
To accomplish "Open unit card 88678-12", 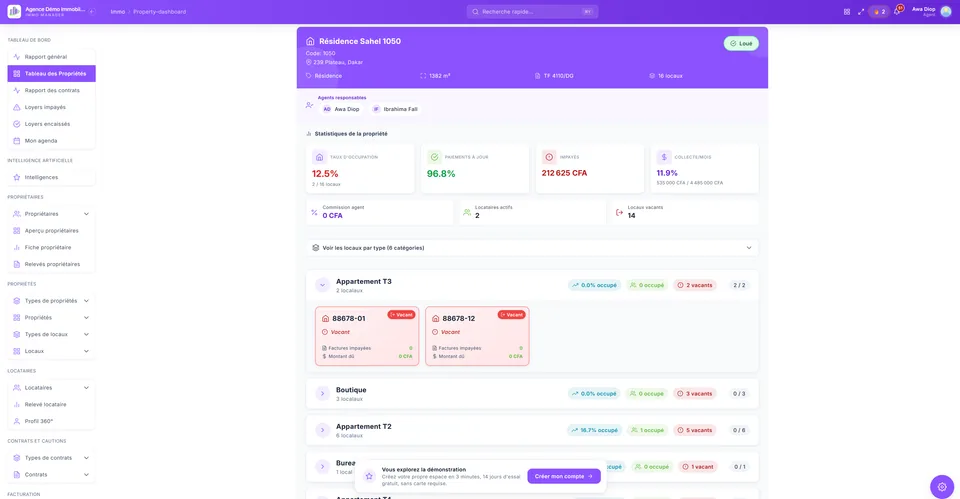I will (477, 336).
